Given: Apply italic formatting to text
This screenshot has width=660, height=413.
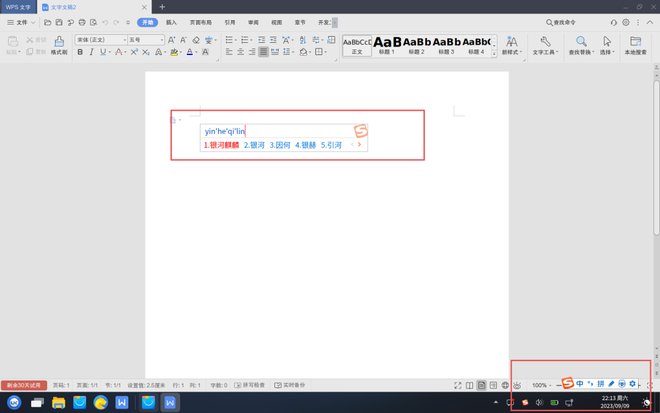Looking at the screenshot, I should (x=91, y=52).
